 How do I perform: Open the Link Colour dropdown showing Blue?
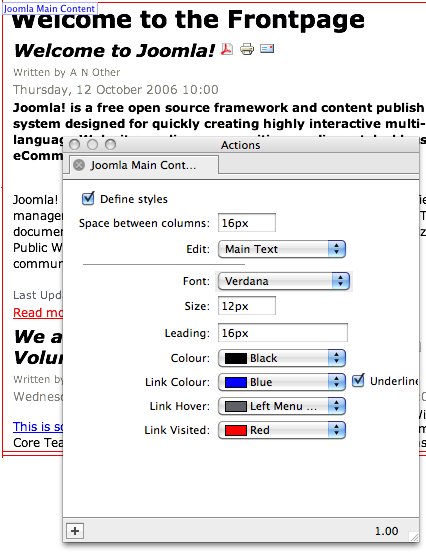point(282,382)
